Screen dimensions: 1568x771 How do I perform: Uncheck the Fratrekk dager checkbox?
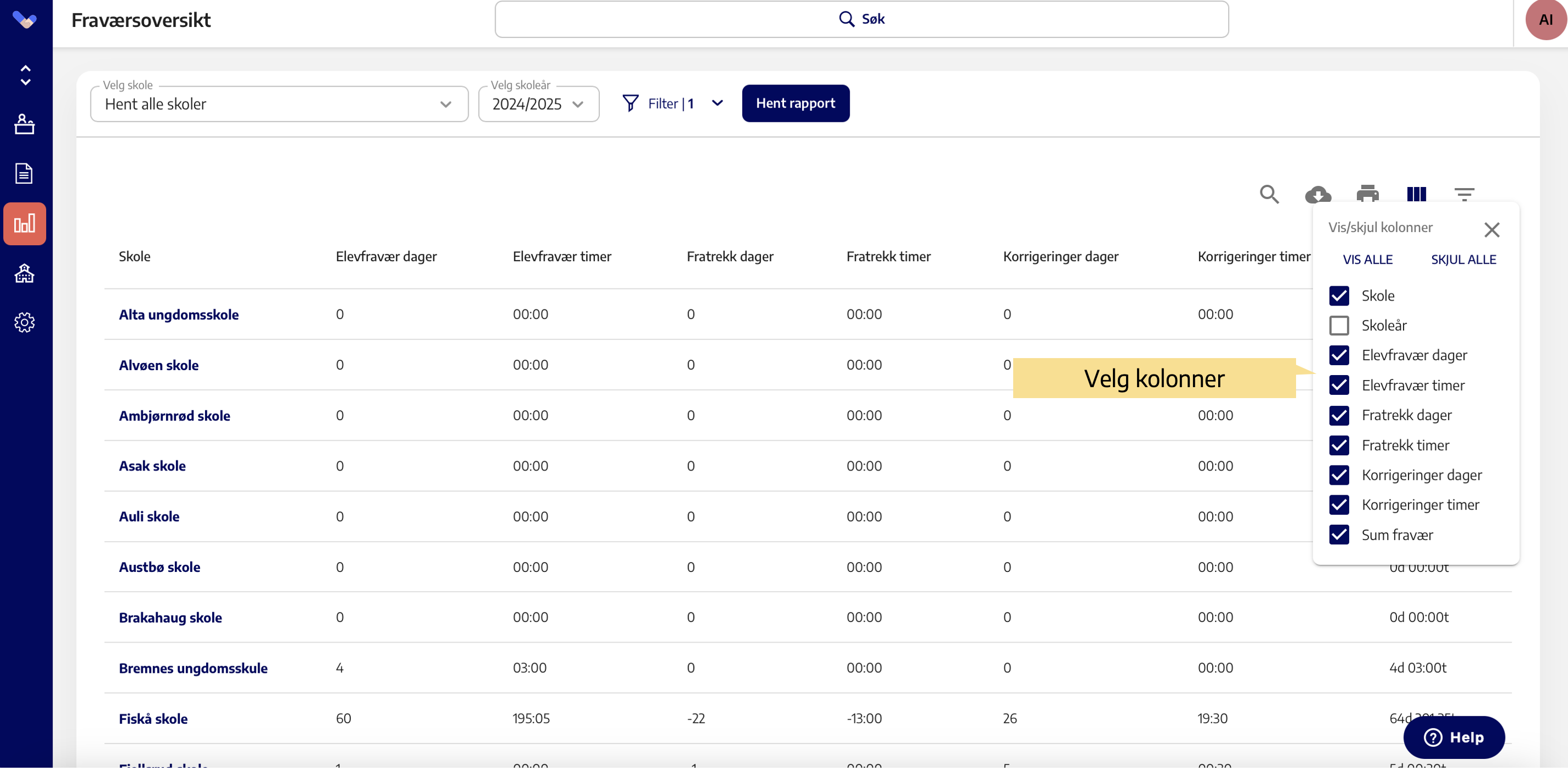(x=1338, y=415)
